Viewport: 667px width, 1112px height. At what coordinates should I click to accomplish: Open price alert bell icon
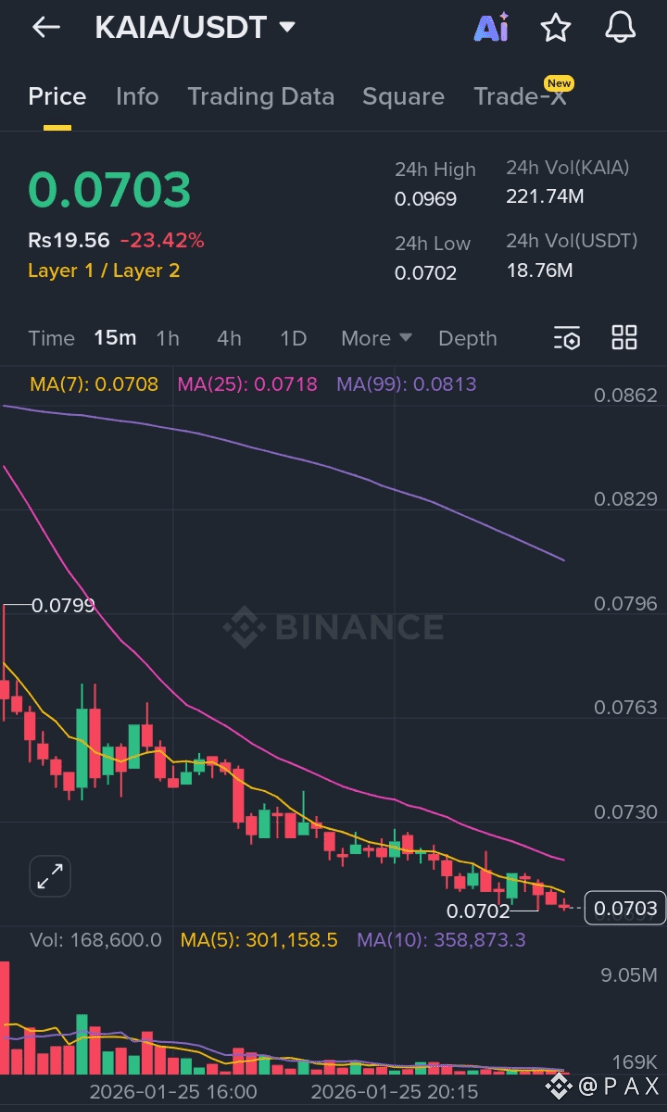click(620, 28)
